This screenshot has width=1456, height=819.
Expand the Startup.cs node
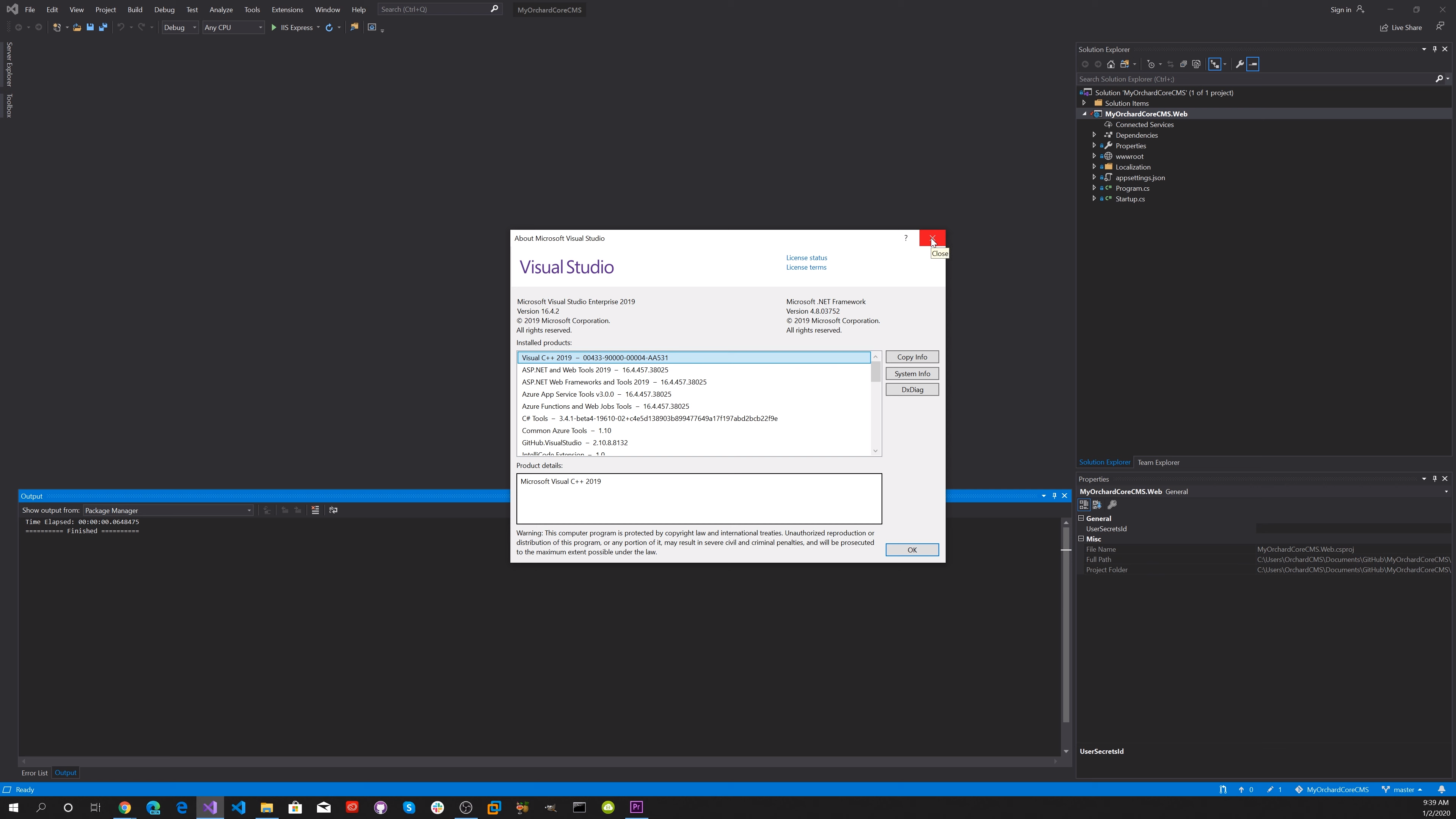point(1094,198)
